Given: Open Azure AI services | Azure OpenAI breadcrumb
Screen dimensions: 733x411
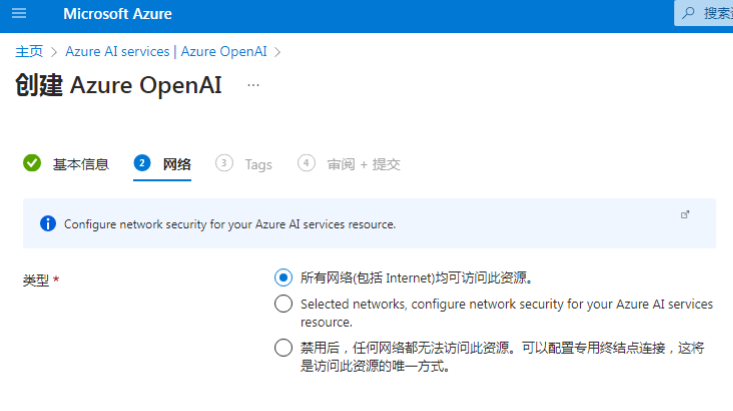Looking at the screenshot, I should [x=166, y=51].
